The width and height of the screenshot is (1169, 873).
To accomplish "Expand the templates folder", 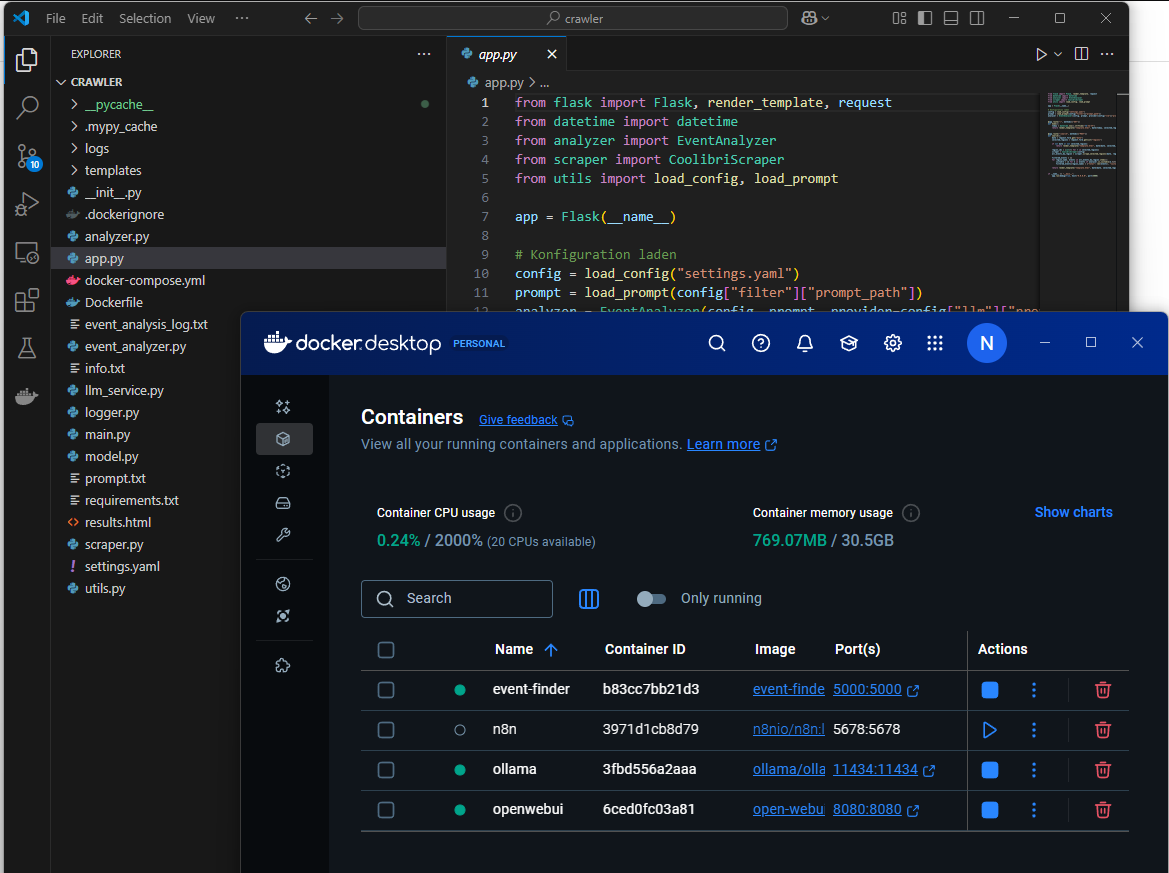I will tap(112, 171).
